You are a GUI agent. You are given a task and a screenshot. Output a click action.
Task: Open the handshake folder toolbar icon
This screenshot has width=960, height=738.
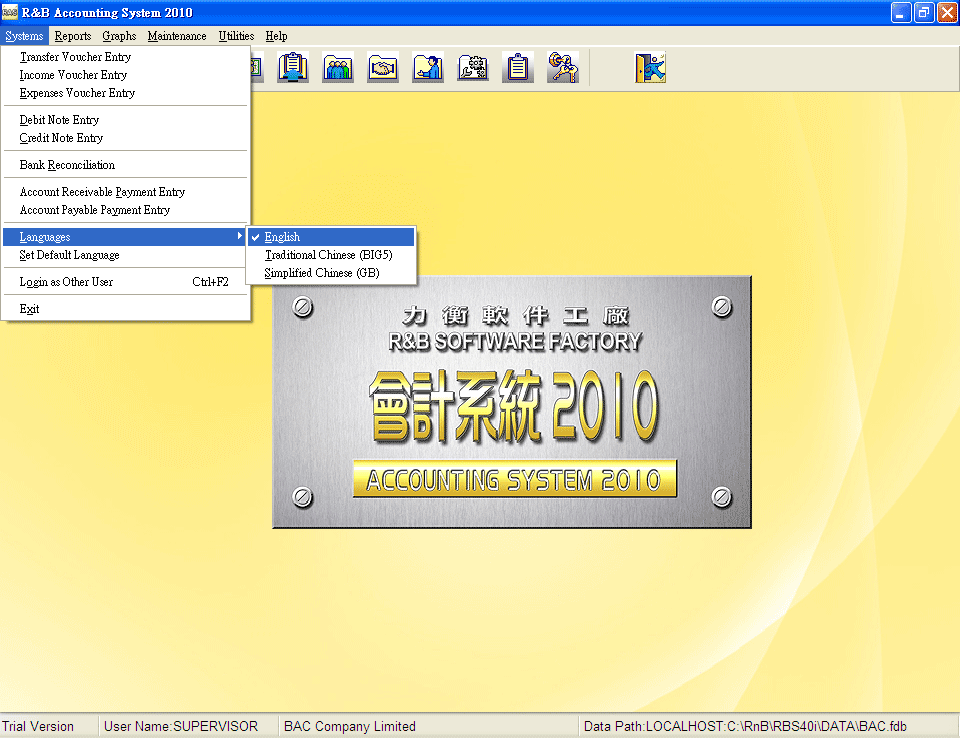pos(383,67)
